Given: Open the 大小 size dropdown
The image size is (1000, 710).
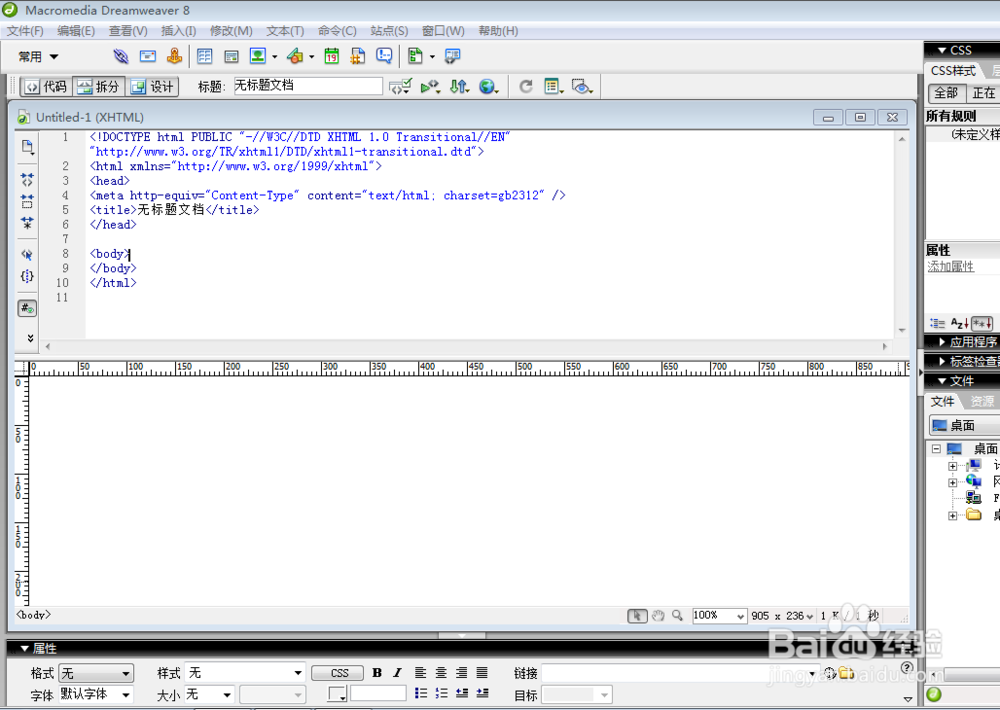Looking at the screenshot, I should pyautogui.click(x=209, y=694).
